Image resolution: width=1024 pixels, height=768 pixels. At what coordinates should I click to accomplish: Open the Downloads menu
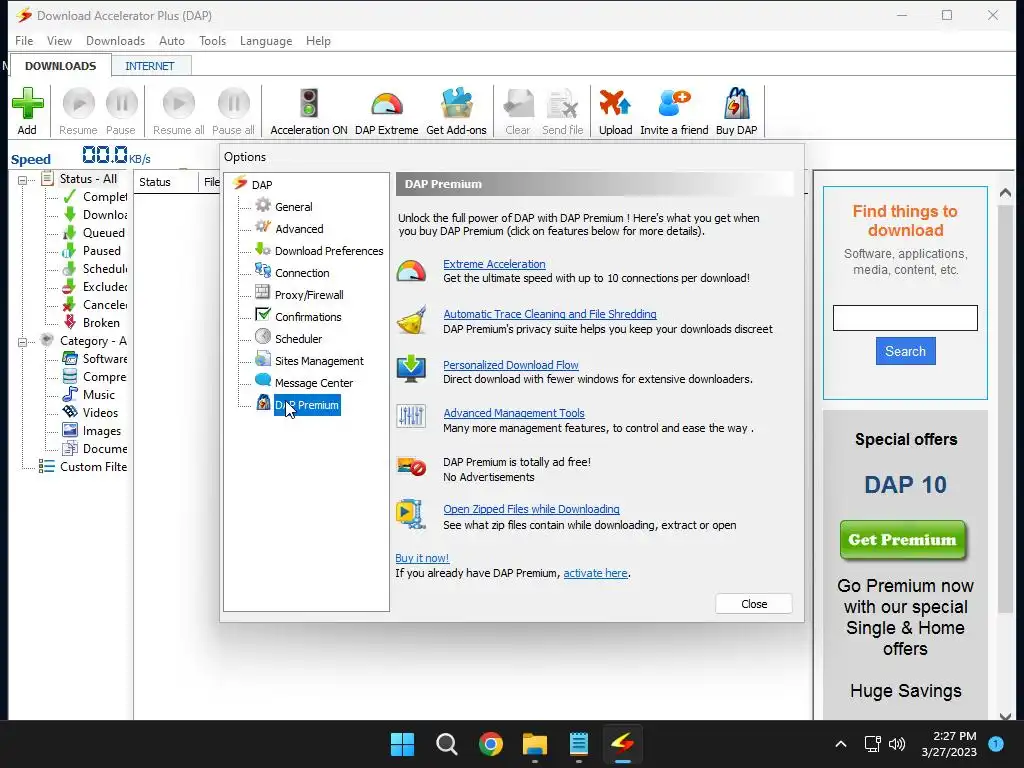click(116, 40)
